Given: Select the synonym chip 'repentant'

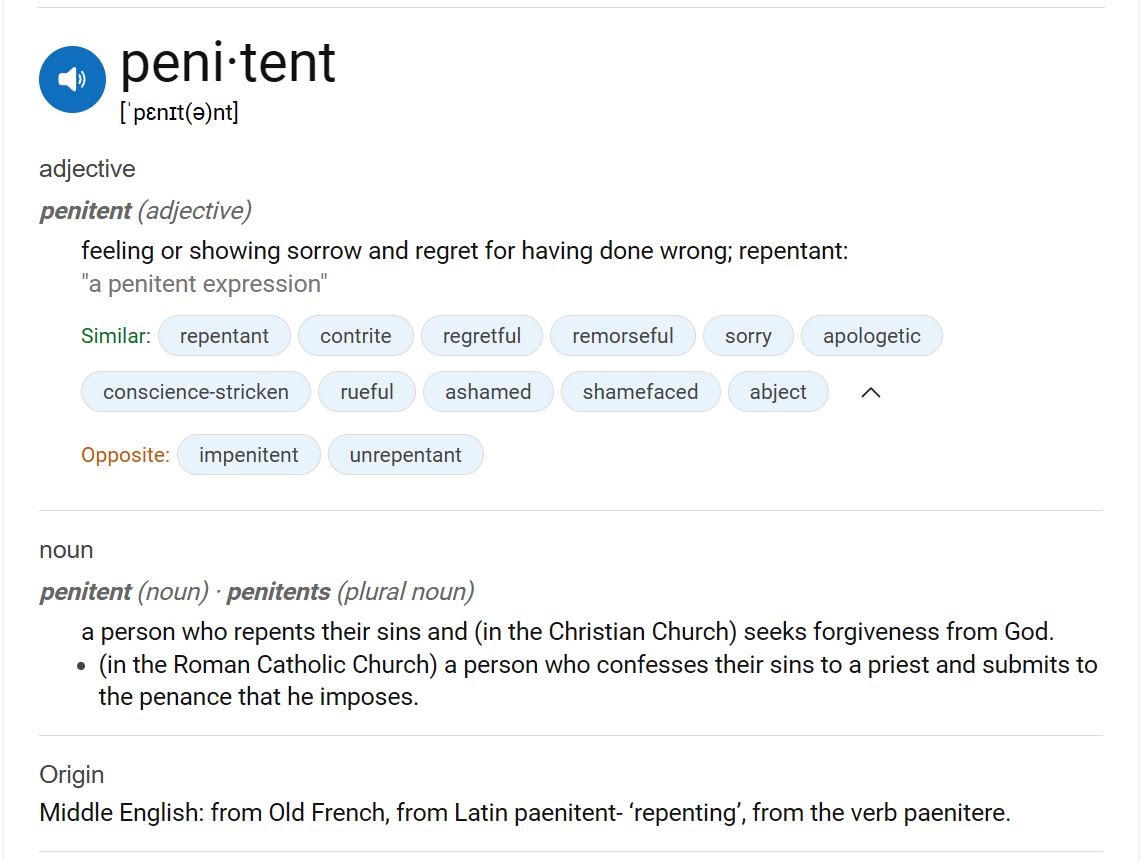Looking at the screenshot, I should [224, 336].
